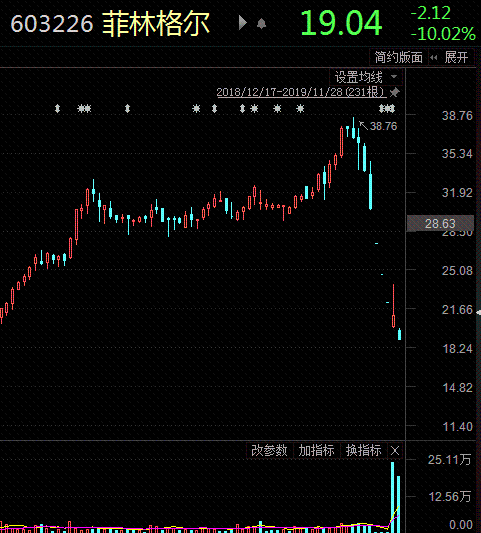This screenshot has width=481, height=533.
Task: Click the 38.76 high price label on chart
Action: point(383,126)
